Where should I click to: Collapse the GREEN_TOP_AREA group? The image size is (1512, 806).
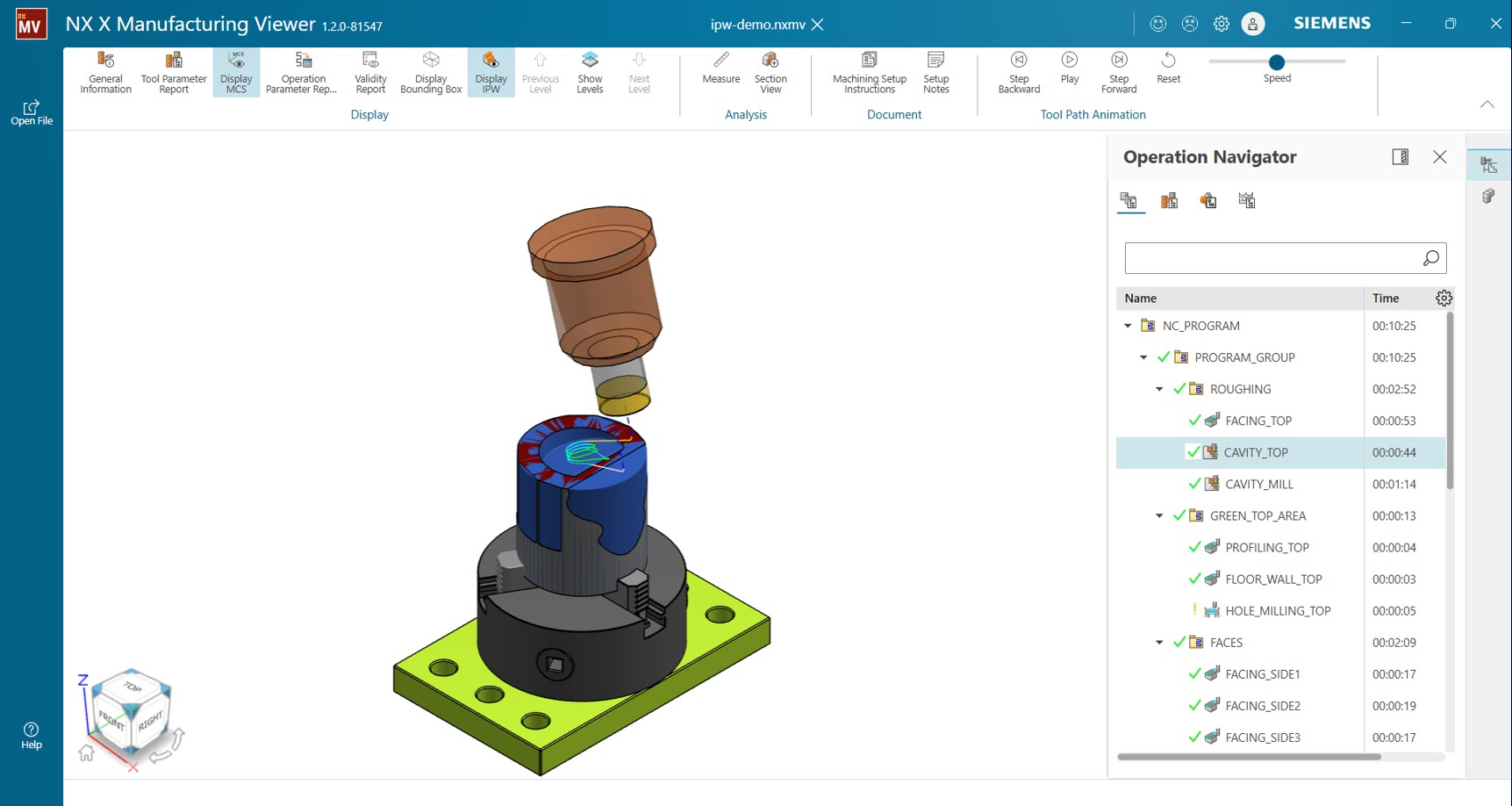point(1159,515)
